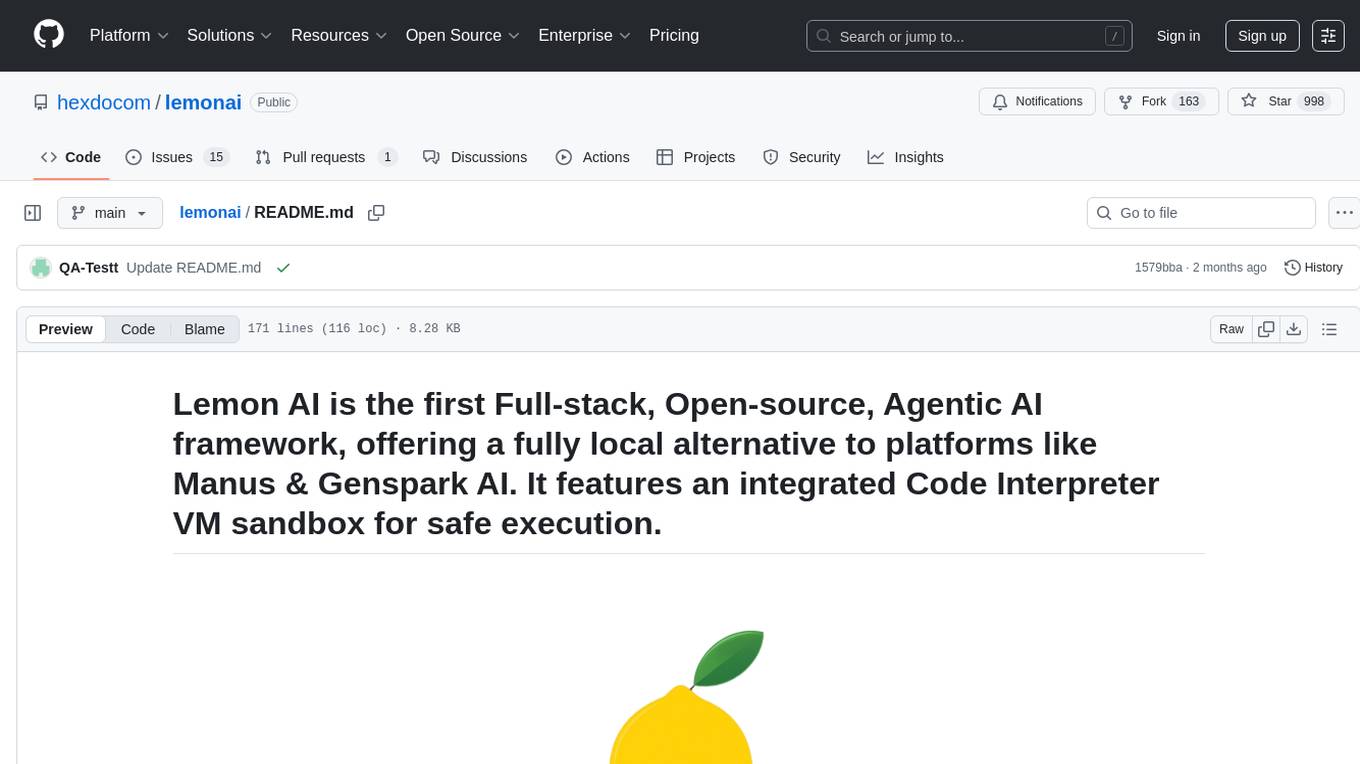Open the Insights tab

point(905,157)
